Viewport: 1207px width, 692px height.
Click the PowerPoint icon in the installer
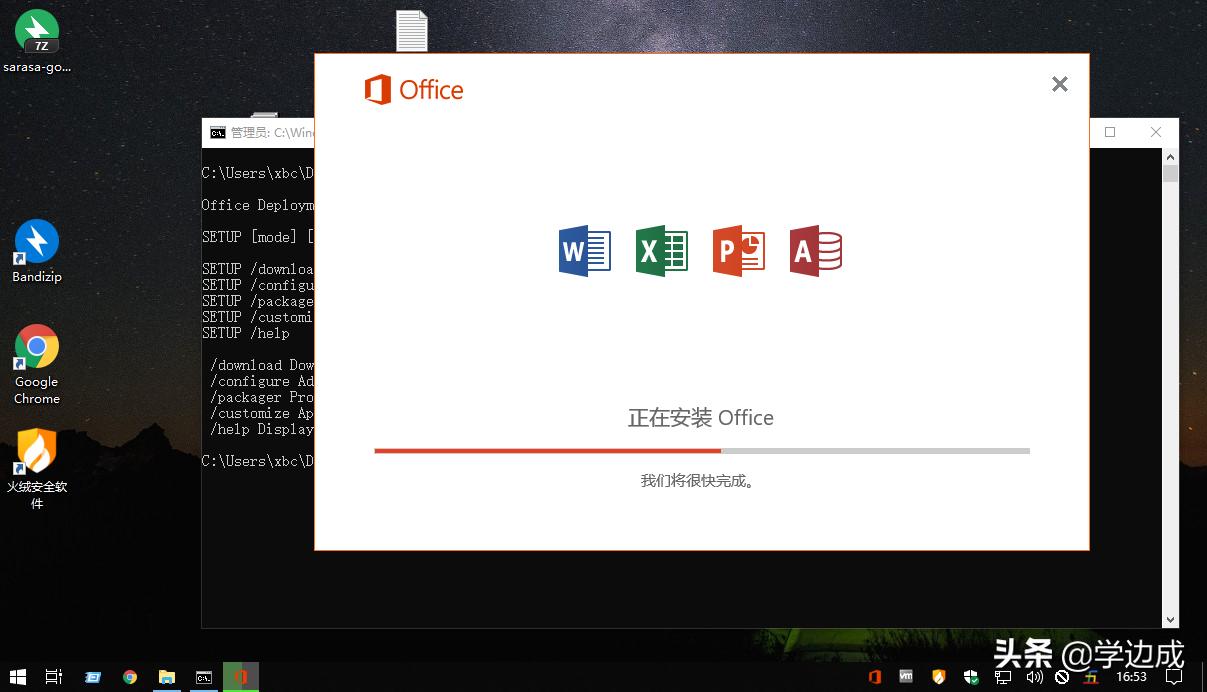coord(739,251)
